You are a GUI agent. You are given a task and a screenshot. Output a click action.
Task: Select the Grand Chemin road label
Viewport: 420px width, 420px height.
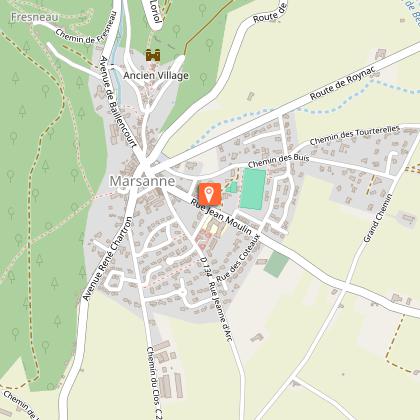[378, 218]
